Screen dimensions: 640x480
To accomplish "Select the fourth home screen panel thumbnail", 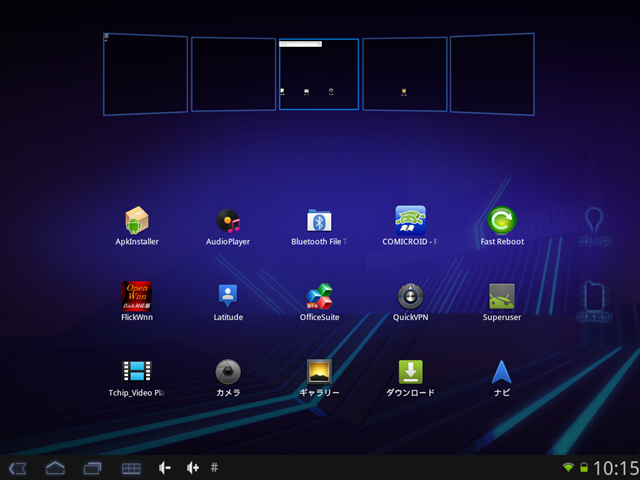I will coord(405,74).
